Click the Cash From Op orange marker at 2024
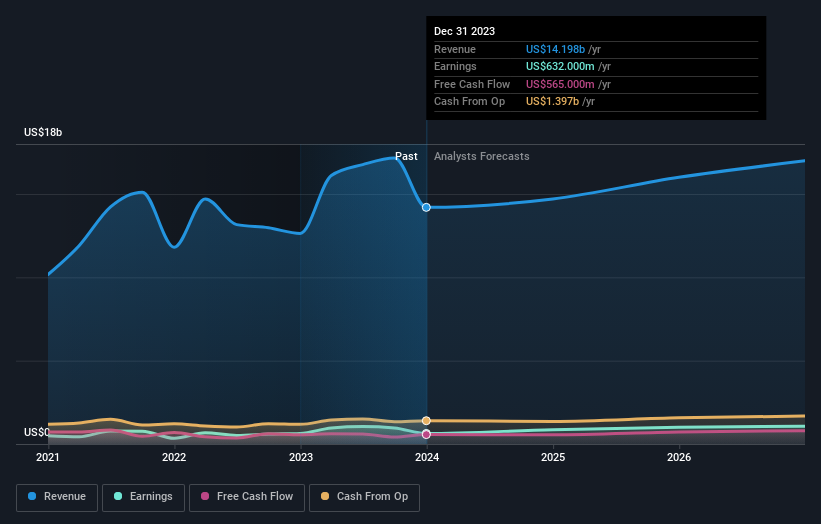Screen dimensions: 821x524 tap(426, 421)
